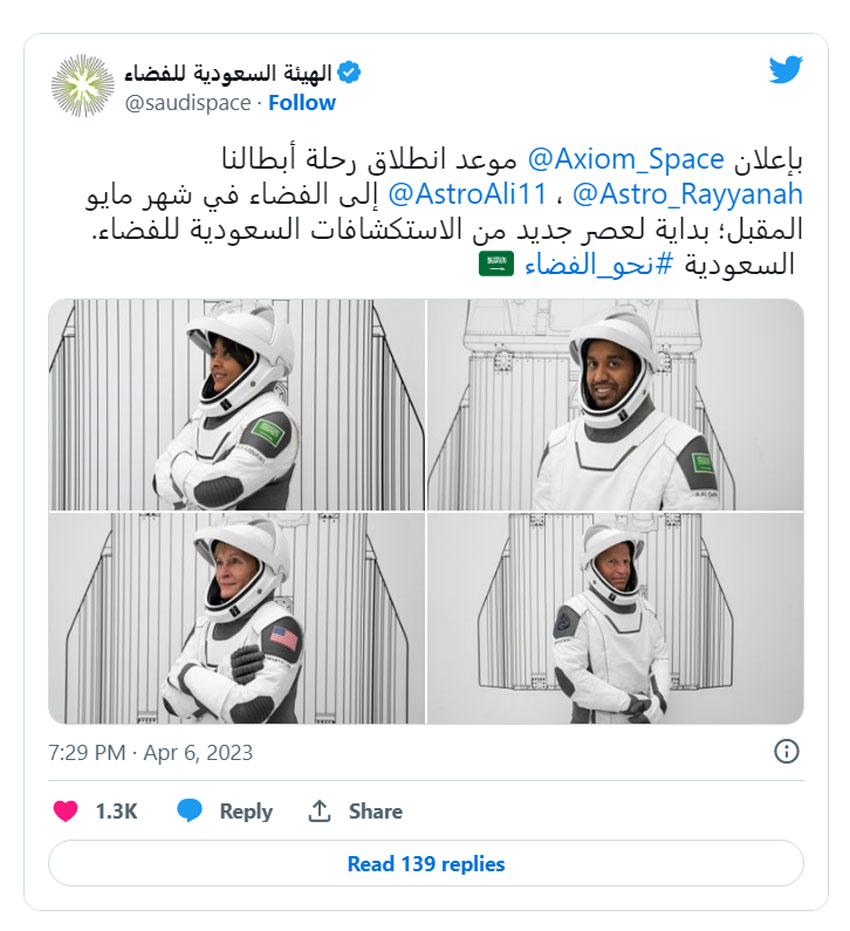Click the Twitter bird logo
Image resolution: width=850 pixels, height=931 pixels.
click(785, 71)
